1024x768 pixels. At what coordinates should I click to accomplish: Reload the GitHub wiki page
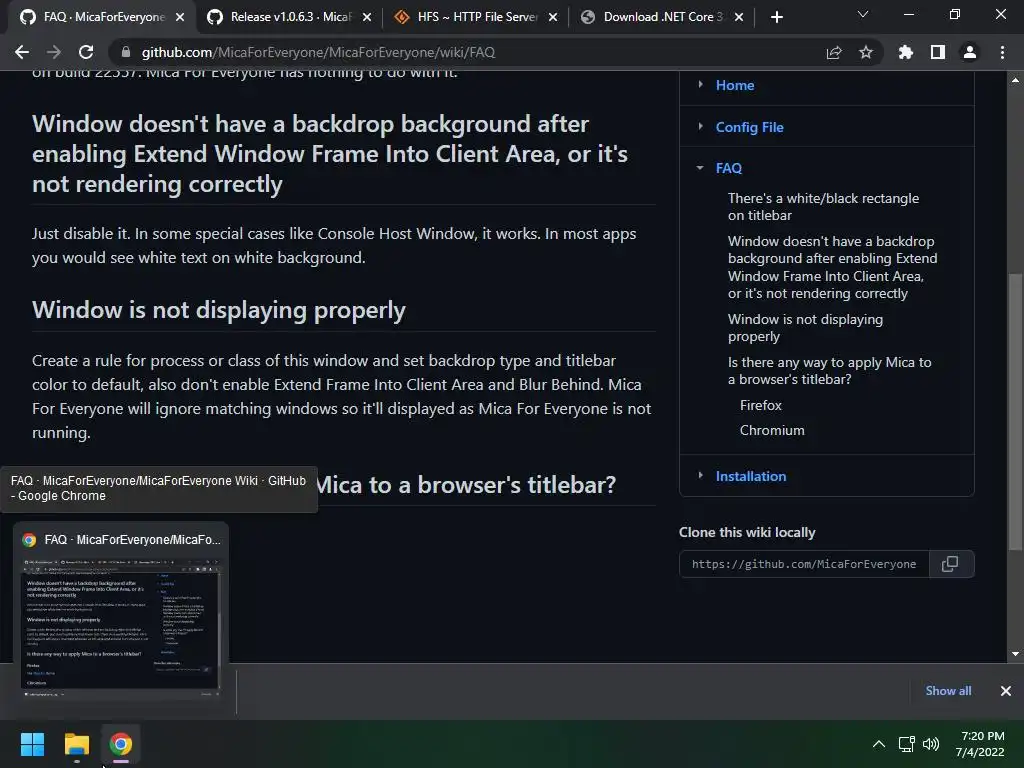pos(86,52)
